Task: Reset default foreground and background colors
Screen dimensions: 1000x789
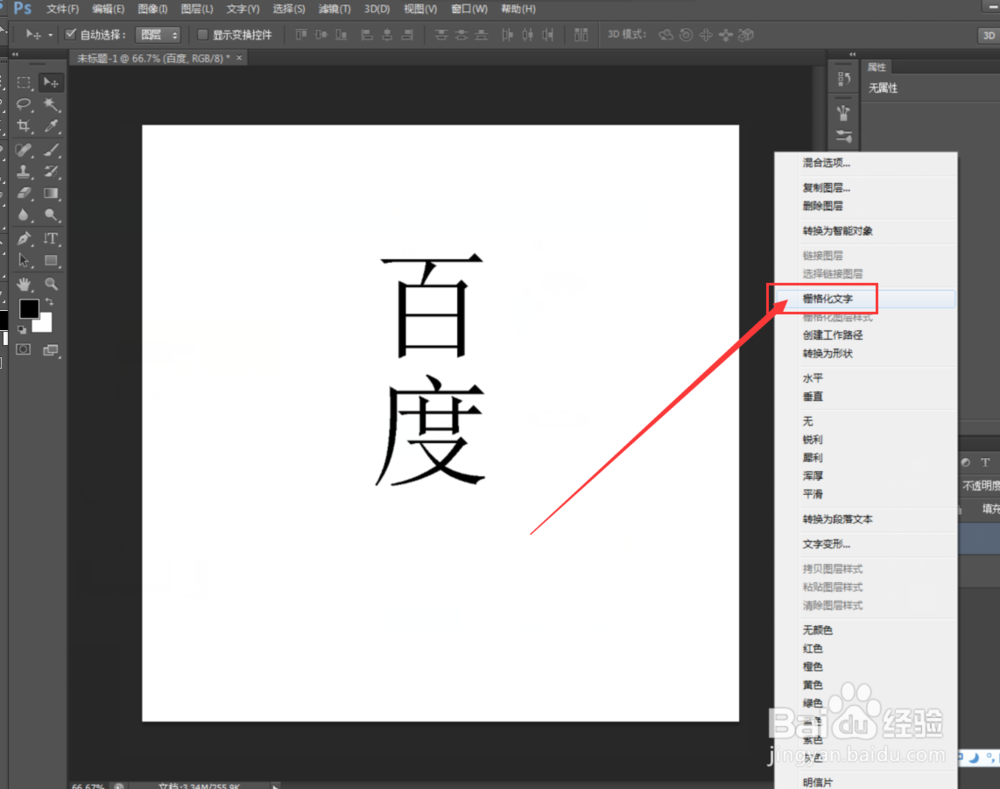Action: click(22, 330)
